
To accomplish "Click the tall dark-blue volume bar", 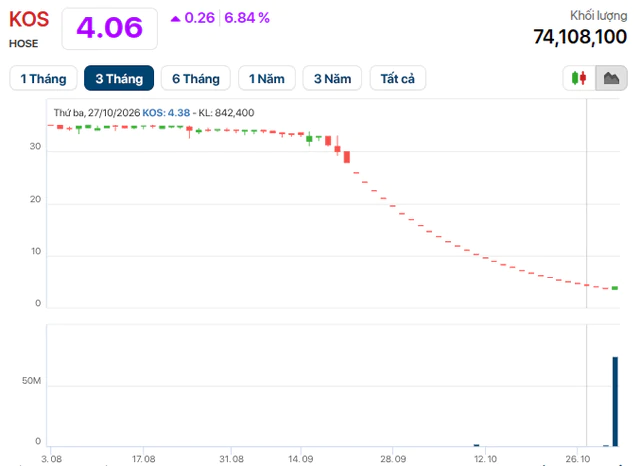I will click(615, 402).
